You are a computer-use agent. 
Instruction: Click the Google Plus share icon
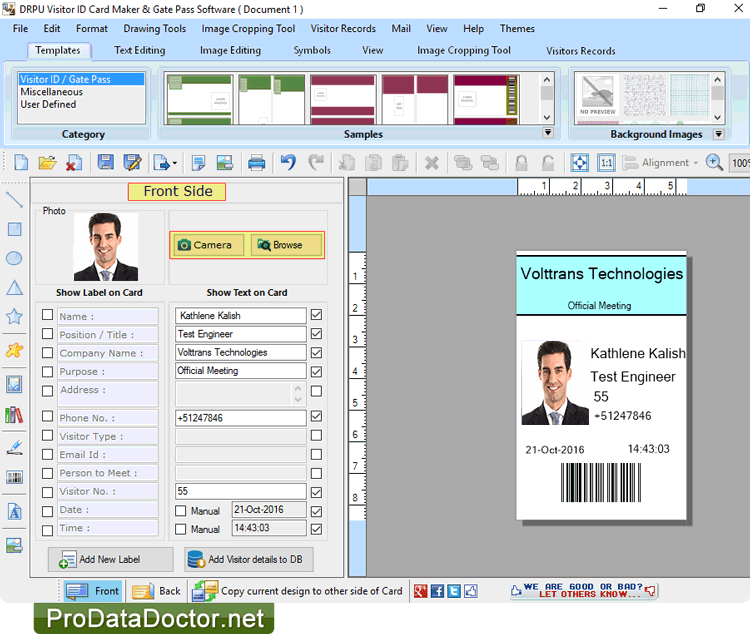(x=420, y=591)
